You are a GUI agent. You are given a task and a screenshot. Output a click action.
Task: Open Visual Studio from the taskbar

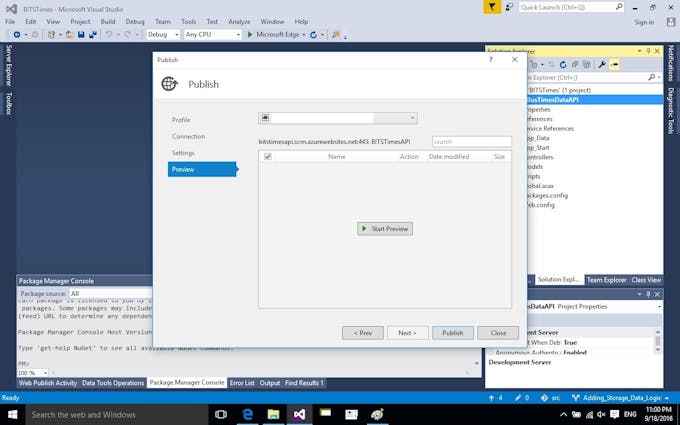(299, 414)
